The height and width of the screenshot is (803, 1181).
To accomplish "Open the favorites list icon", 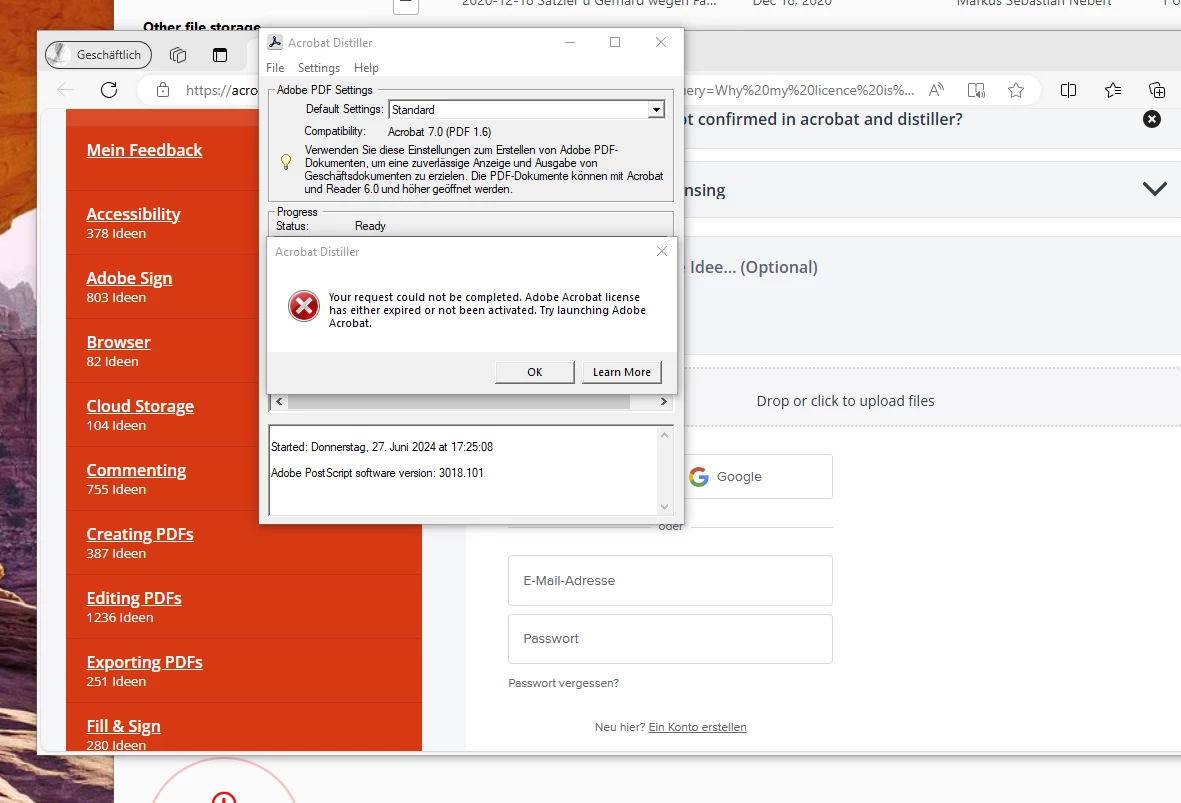I will 1112,90.
